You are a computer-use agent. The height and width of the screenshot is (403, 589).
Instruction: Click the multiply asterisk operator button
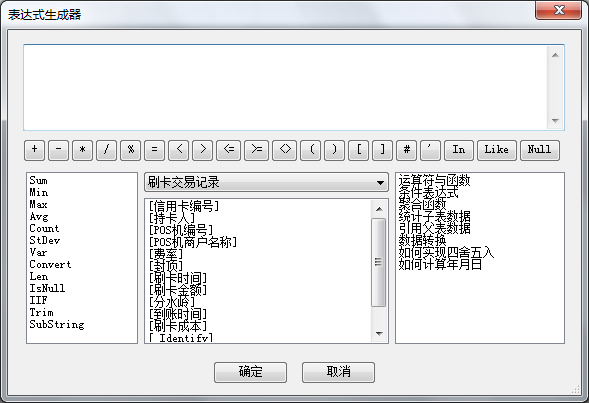click(x=82, y=150)
